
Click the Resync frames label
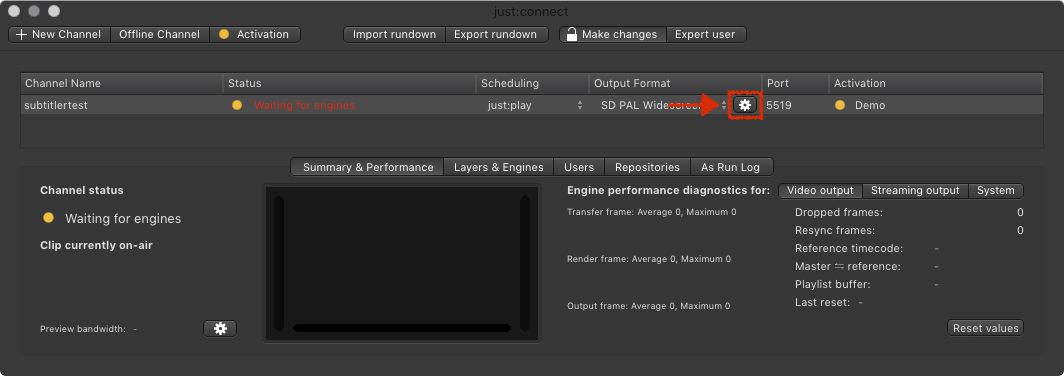[x=835, y=231]
